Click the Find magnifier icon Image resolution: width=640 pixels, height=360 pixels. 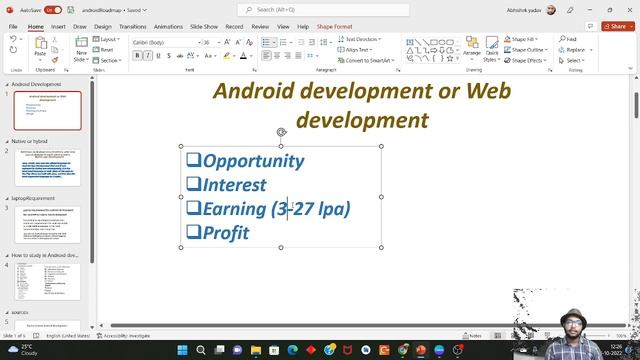coord(562,39)
